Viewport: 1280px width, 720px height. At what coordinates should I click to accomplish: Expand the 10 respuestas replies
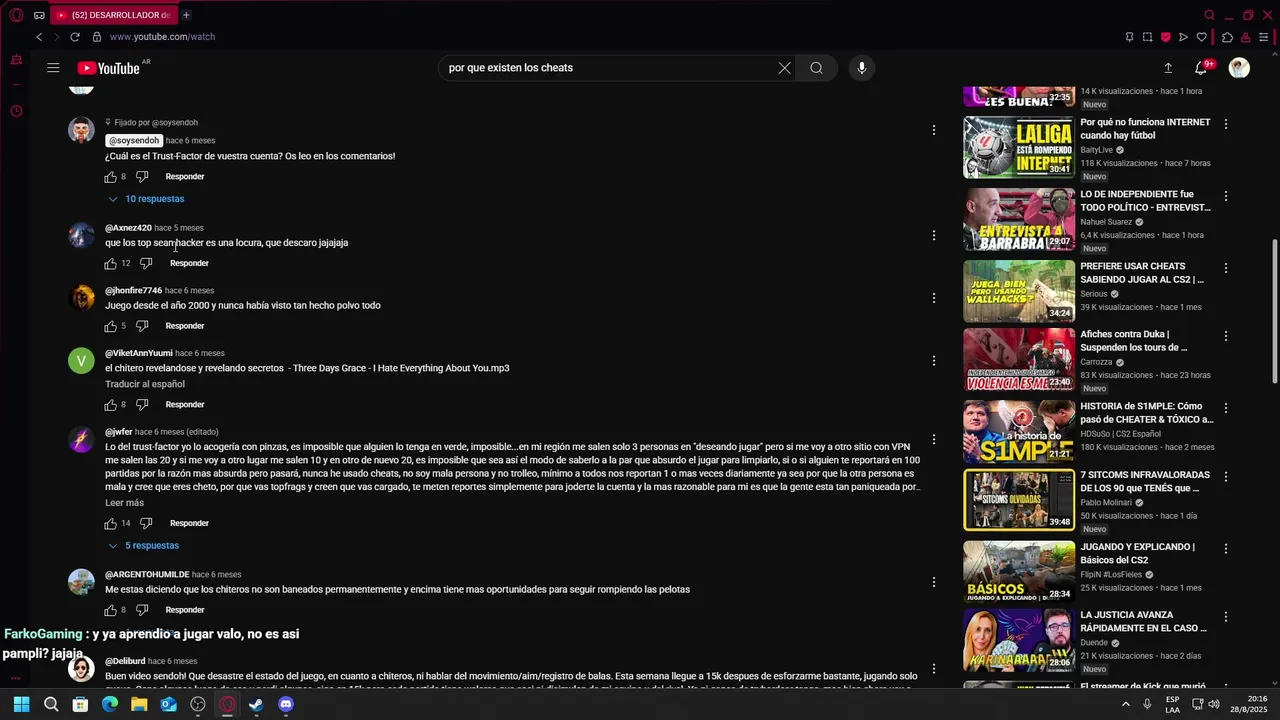point(145,199)
